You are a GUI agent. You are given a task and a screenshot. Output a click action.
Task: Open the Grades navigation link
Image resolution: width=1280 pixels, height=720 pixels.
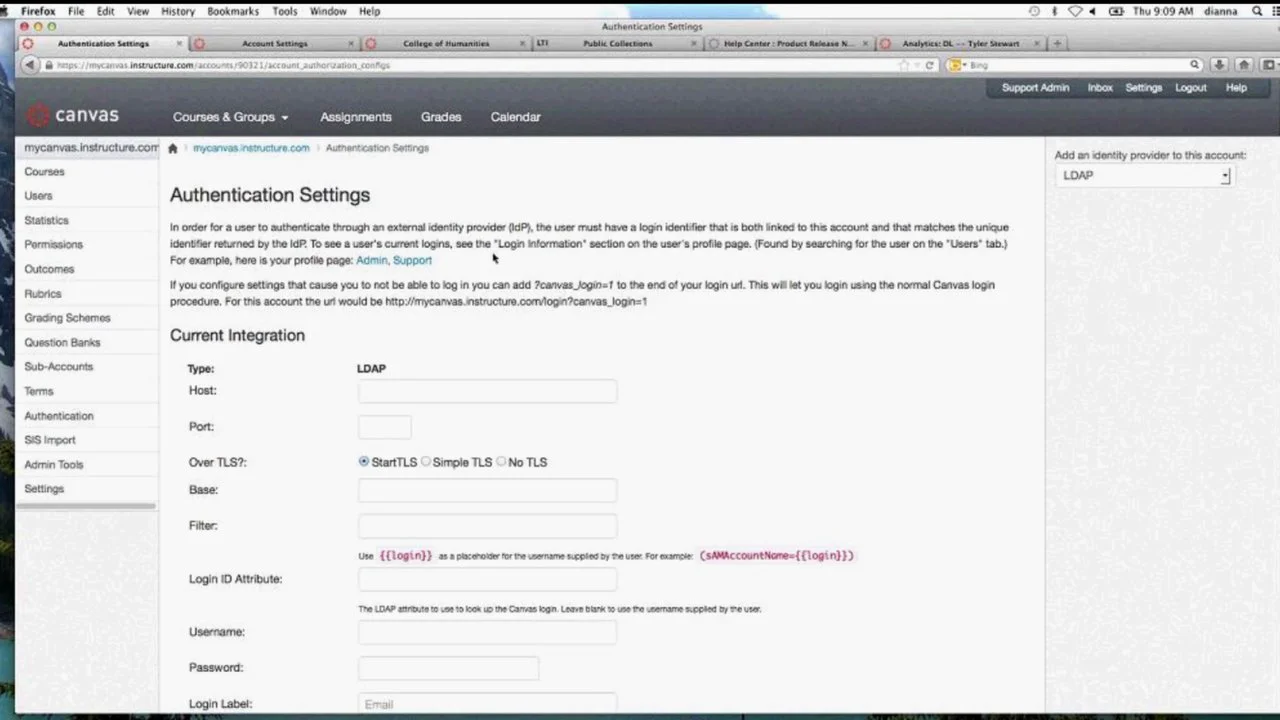pos(441,117)
